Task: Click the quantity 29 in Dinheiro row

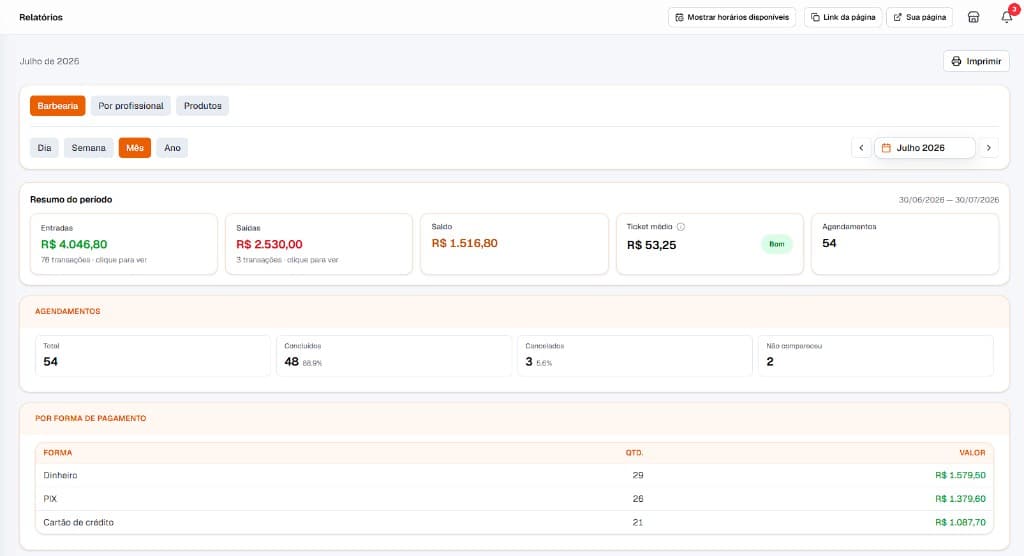Action: pyautogui.click(x=637, y=476)
